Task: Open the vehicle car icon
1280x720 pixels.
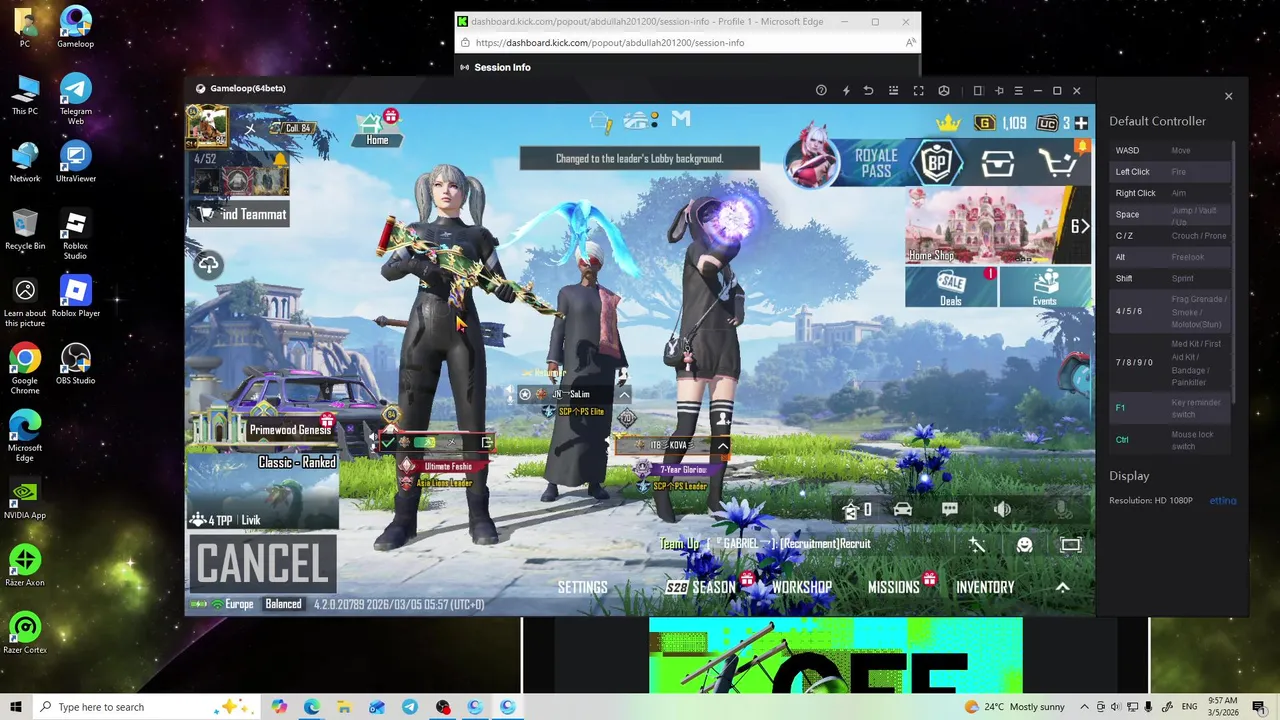Action: tap(902, 510)
